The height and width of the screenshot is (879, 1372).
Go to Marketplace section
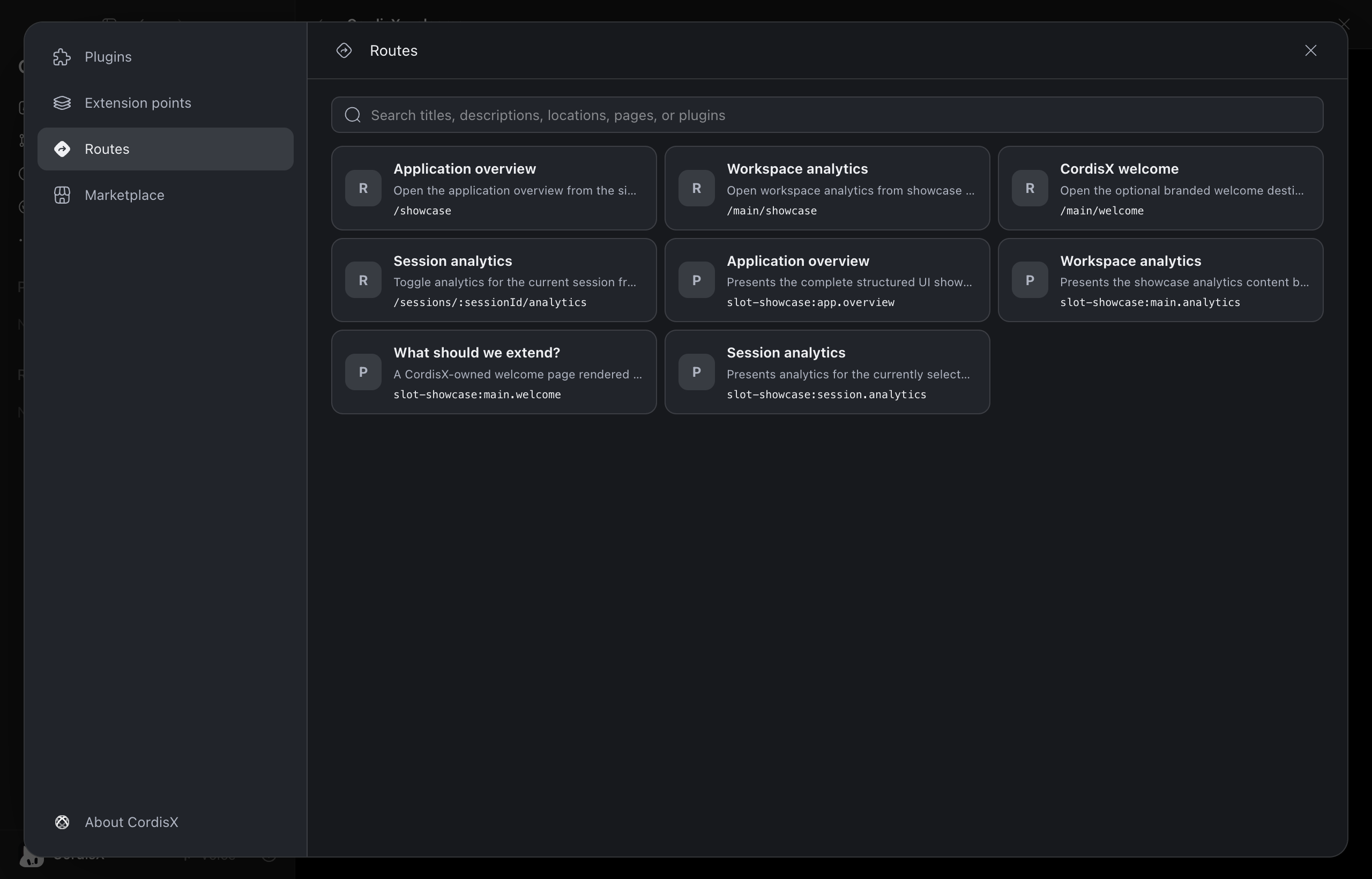coord(166,195)
